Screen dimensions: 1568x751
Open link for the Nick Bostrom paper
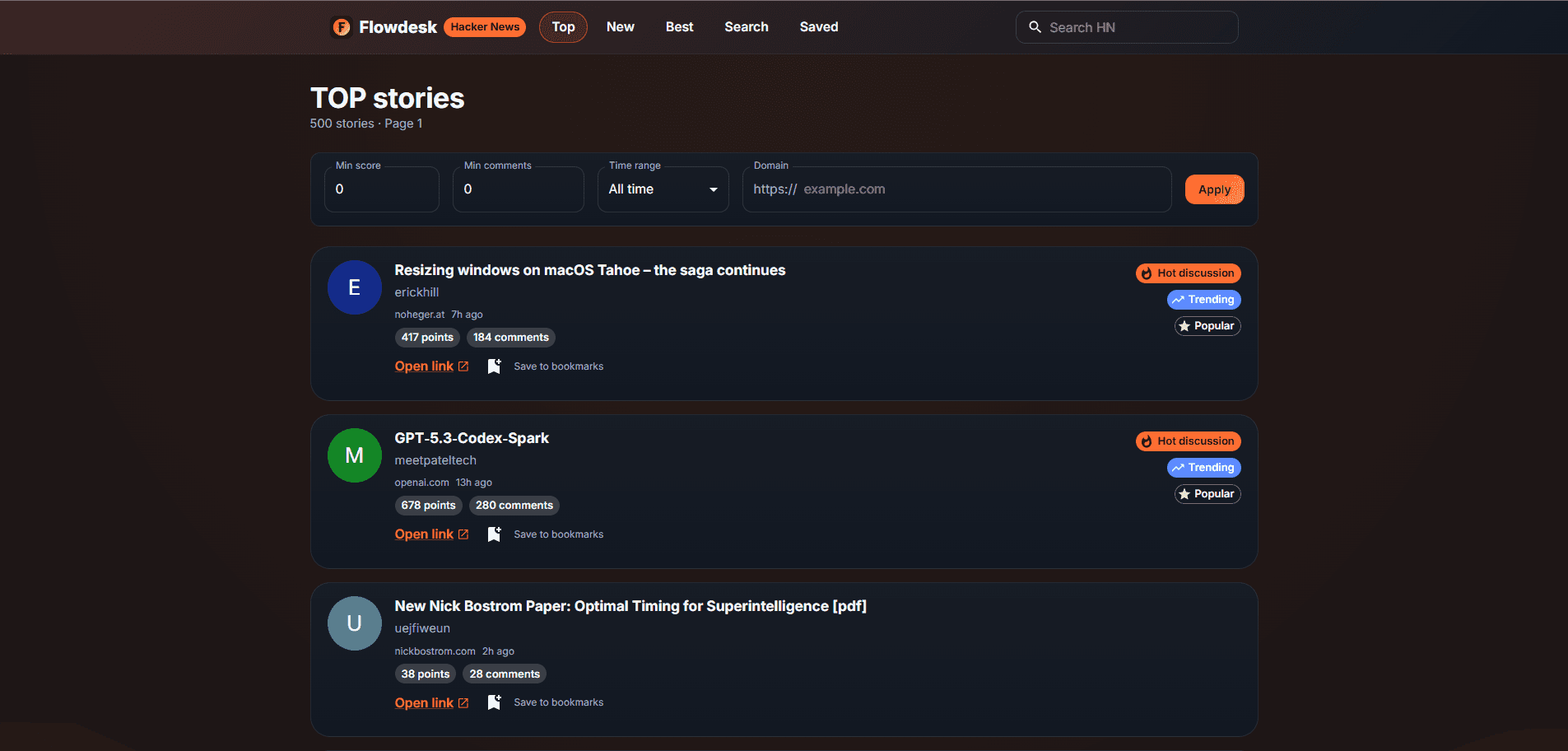pos(424,702)
